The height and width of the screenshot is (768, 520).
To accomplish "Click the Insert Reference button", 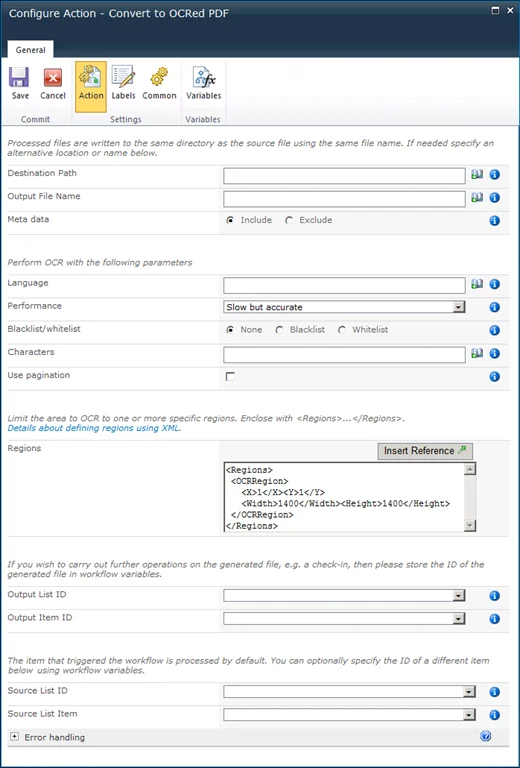I will click(425, 451).
